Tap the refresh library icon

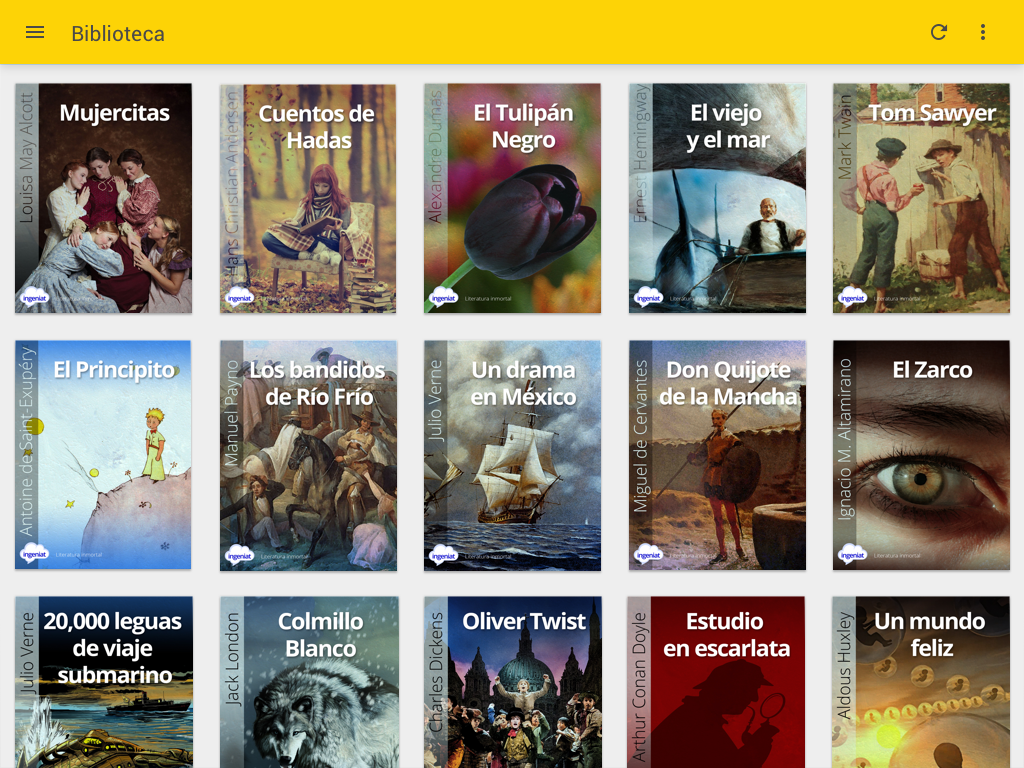[x=938, y=32]
